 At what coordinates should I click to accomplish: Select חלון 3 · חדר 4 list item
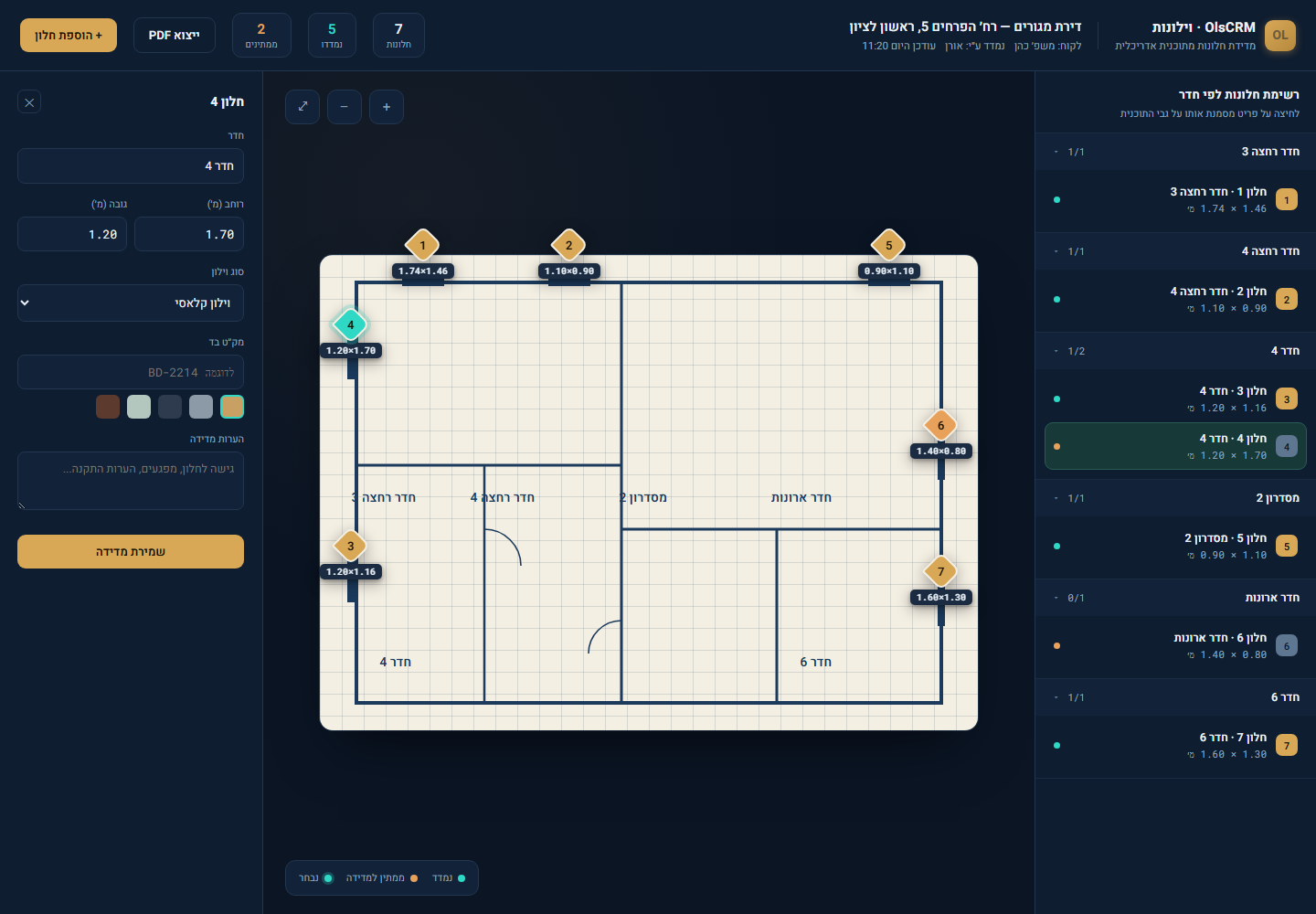[x=1175, y=399]
